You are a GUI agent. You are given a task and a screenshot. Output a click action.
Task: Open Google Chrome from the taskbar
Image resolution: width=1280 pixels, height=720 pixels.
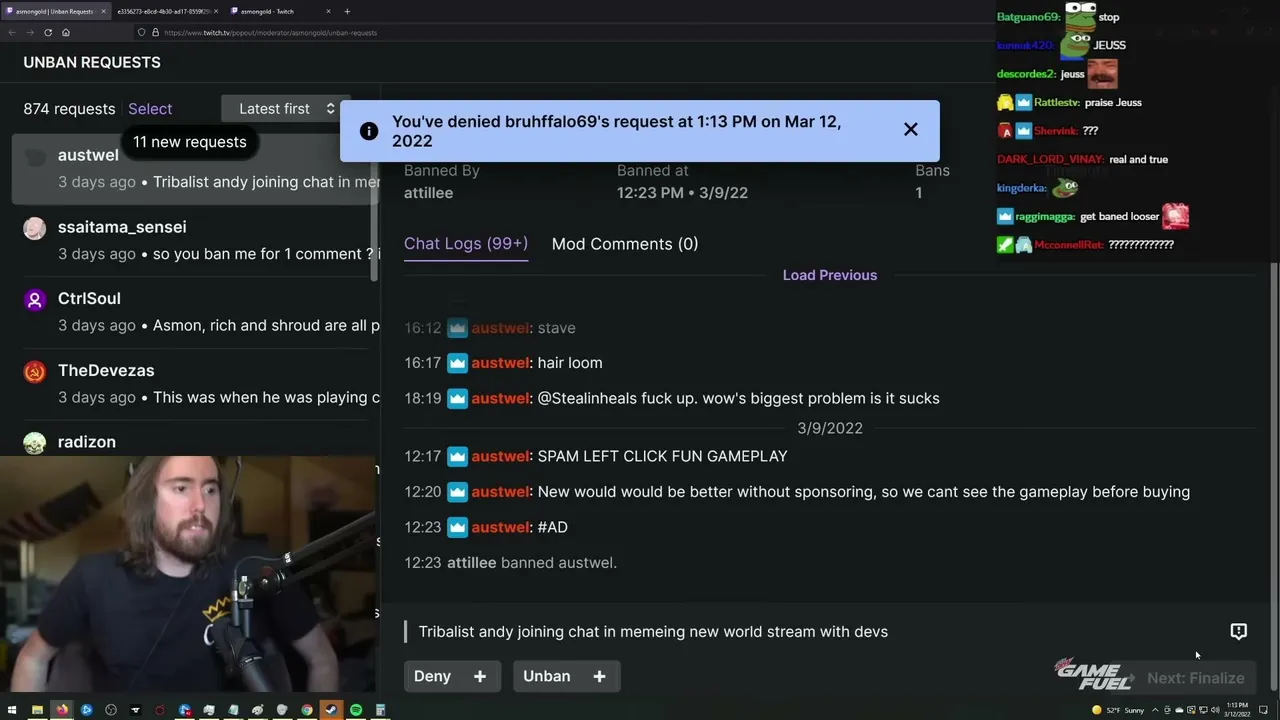tap(307, 710)
